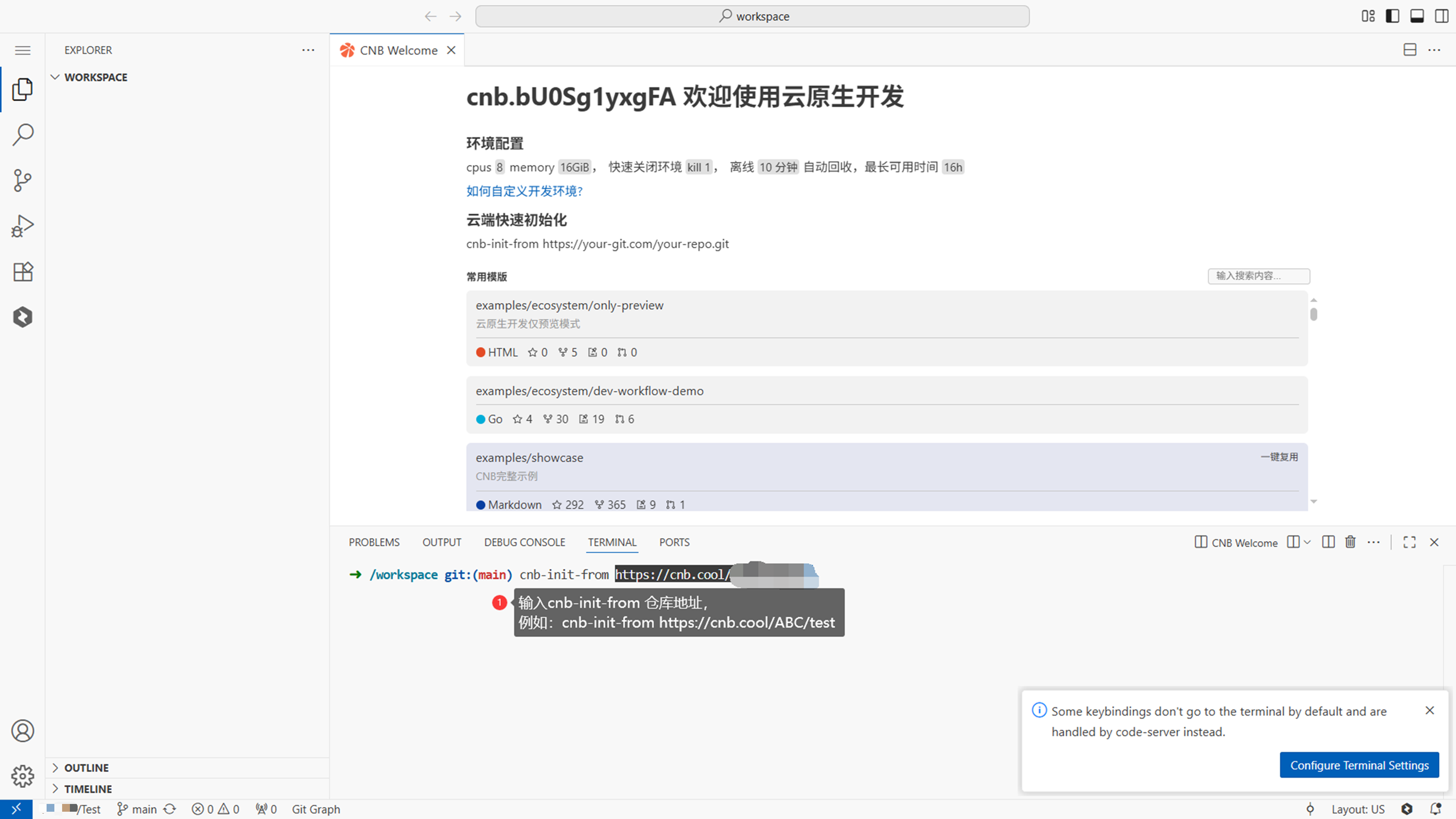Open Git Graph from the status bar
The width and height of the screenshot is (1456, 819).
click(x=315, y=809)
